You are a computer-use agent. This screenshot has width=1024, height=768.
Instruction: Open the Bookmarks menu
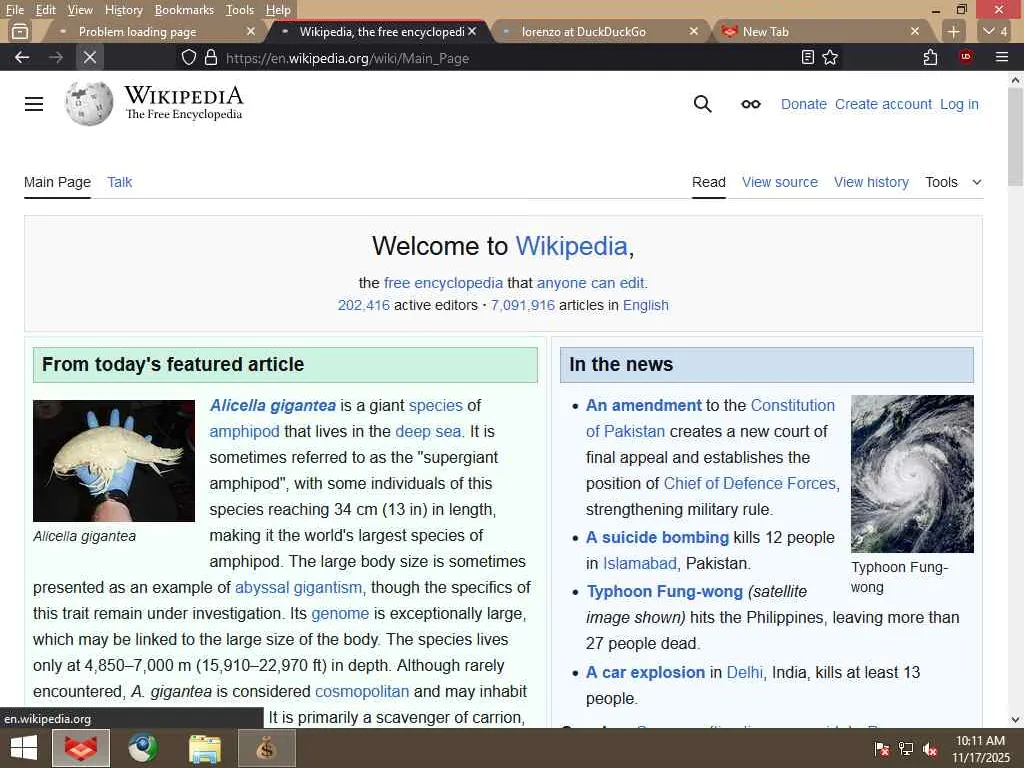(184, 10)
